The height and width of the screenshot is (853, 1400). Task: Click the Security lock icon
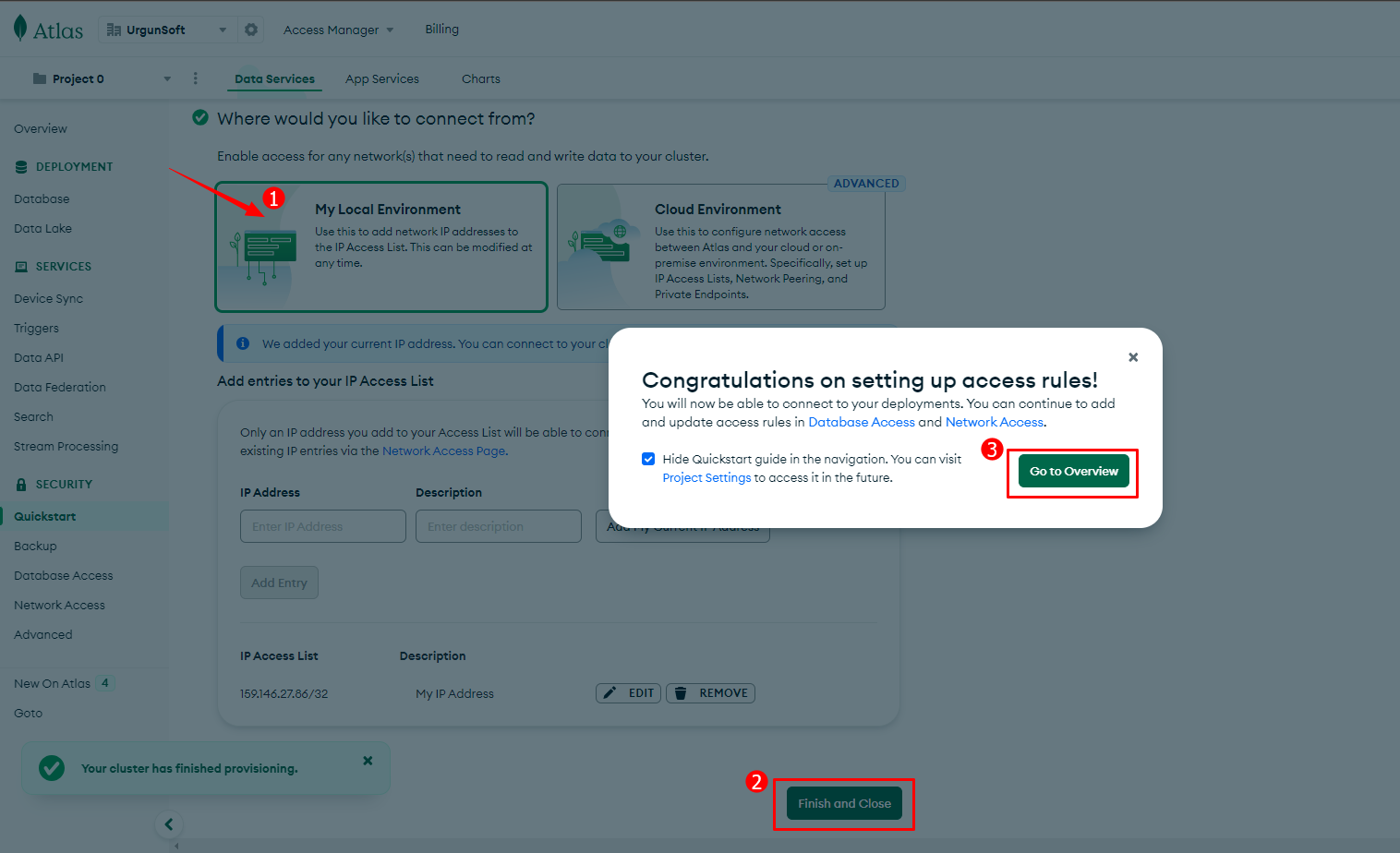click(x=21, y=485)
